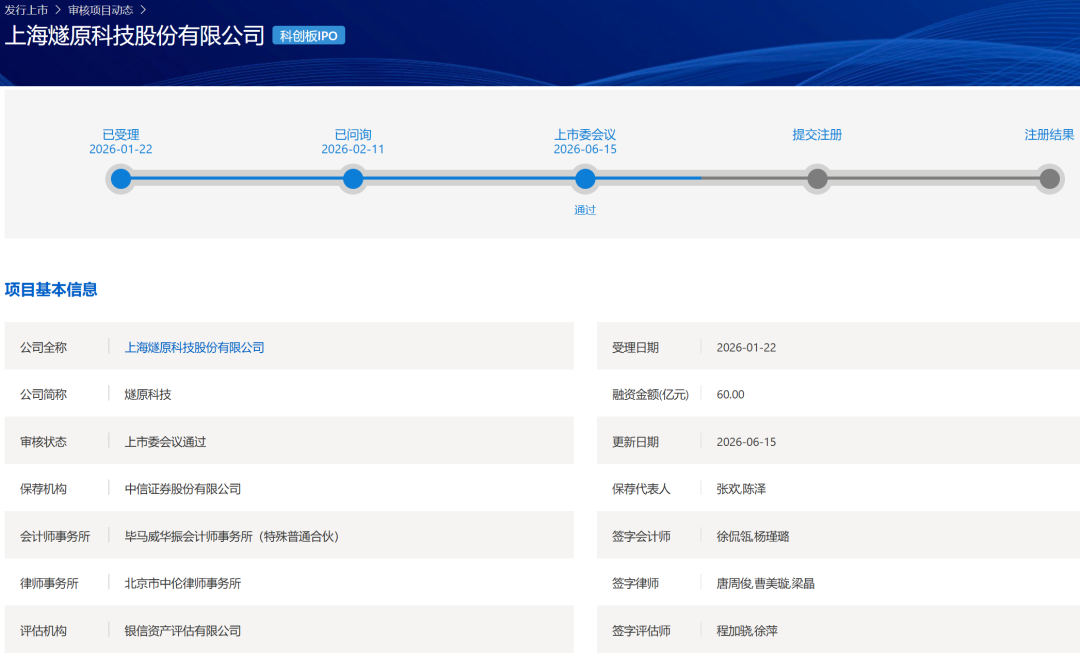Open the 审核项目动态 breadcrumb link
Screen dimensions: 1080x655
tap(101, 10)
